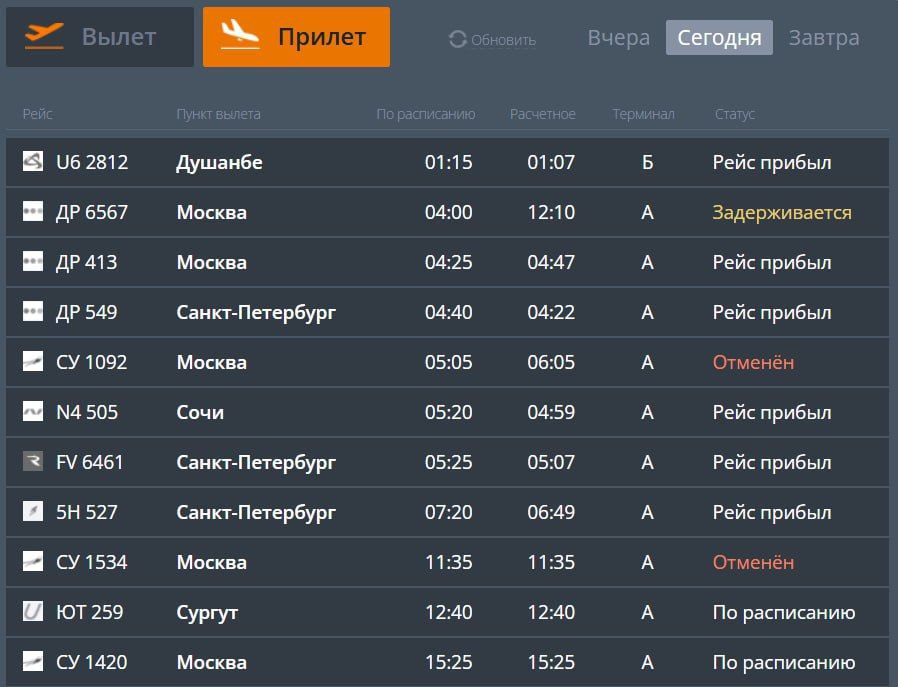The width and height of the screenshot is (898, 687).
Task: Click the refresh icon next to Обновить
Action: pos(458,39)
